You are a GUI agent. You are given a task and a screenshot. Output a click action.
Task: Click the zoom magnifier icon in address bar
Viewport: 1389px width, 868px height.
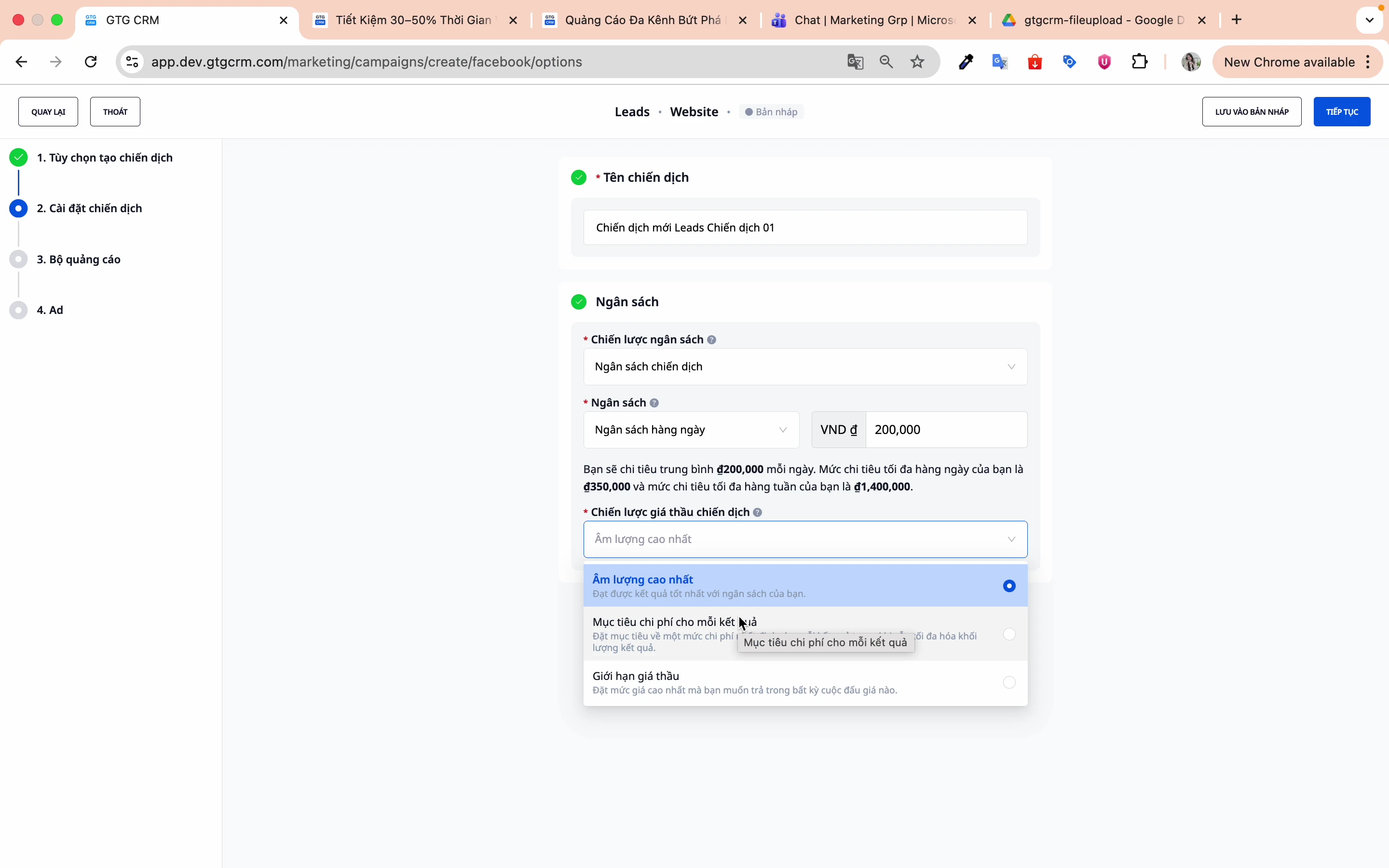(886, 62)
